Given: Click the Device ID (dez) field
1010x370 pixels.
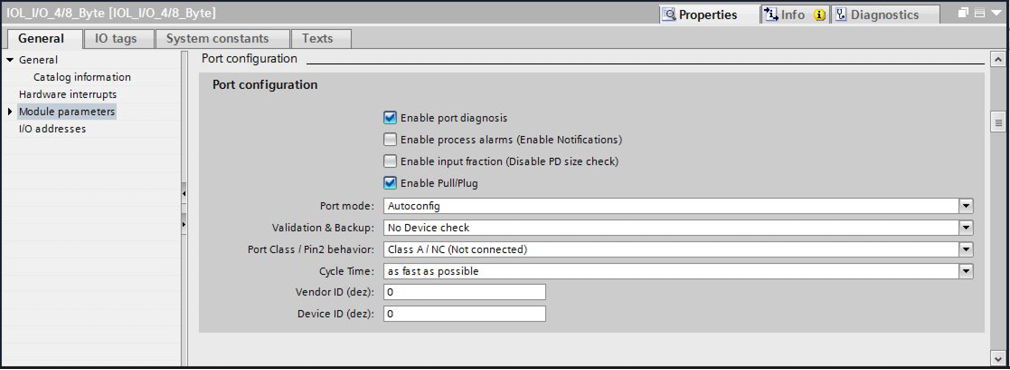Looking at the screenshot, I should pos(464,314).
